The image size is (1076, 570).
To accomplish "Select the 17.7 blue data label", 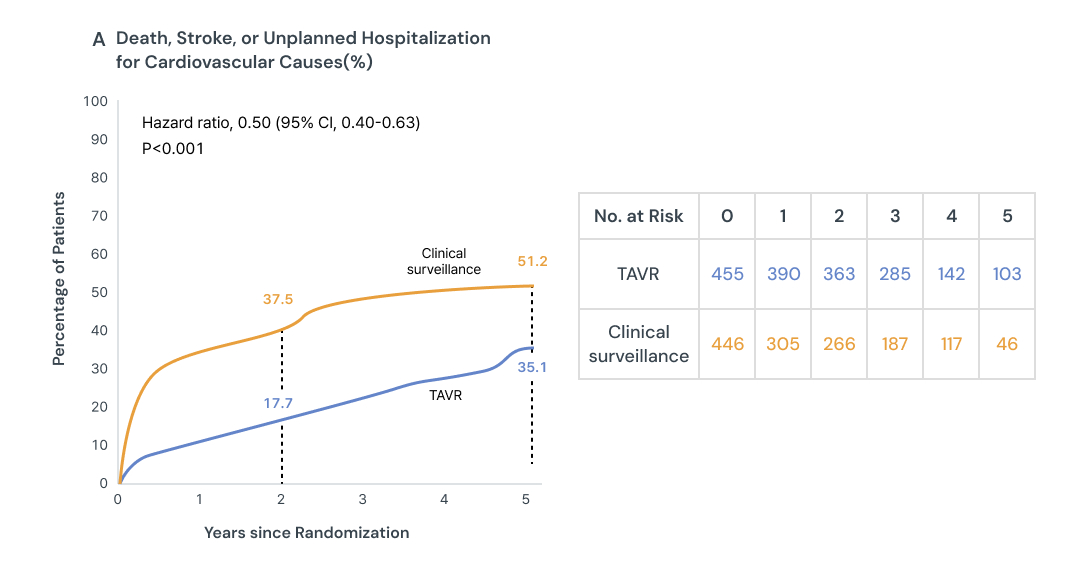I will [279, 404].
